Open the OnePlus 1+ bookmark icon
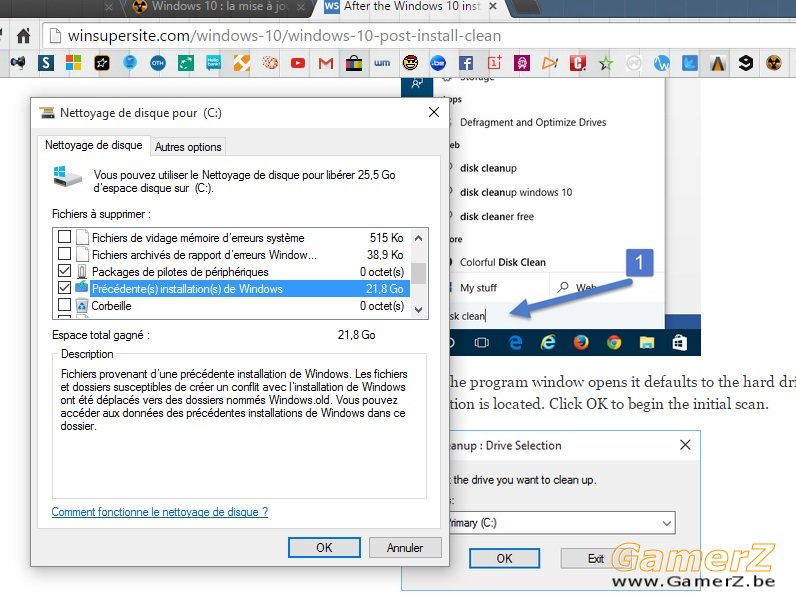The height and width of the screenshot is (597, 796). tap(494, 63)
